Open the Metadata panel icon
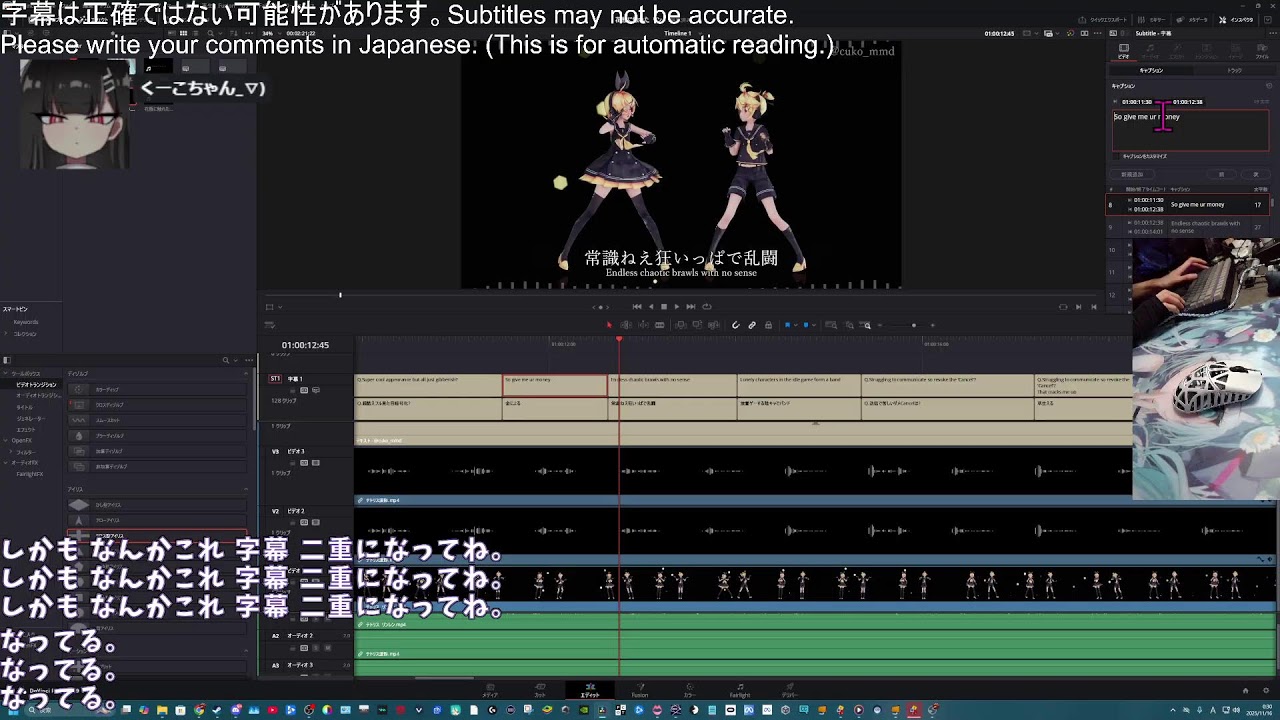Image resolution: width=1280 pixels, height=720 pixels. (x=1178, y=18)
